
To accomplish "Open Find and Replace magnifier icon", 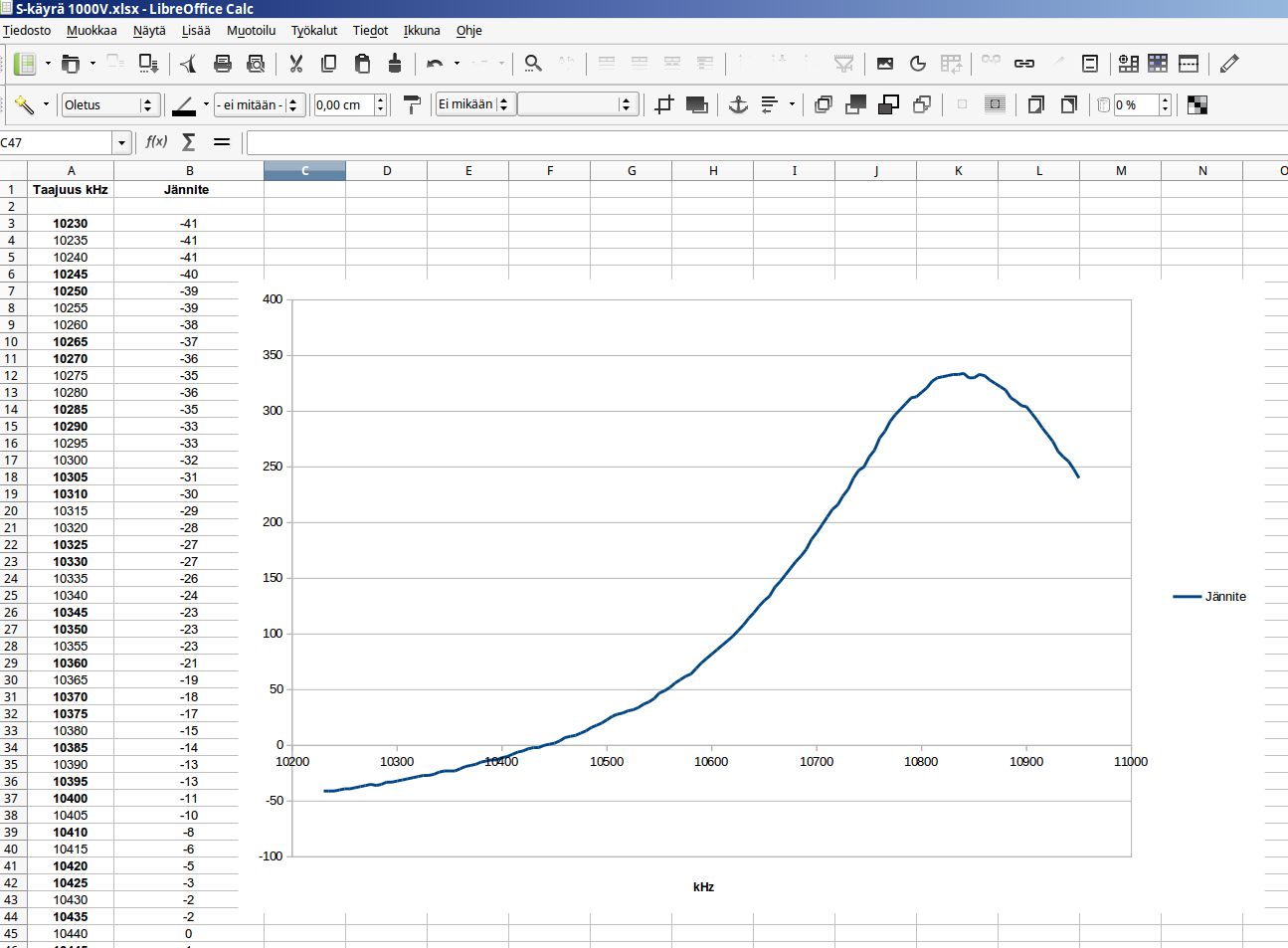I will 533,64.
